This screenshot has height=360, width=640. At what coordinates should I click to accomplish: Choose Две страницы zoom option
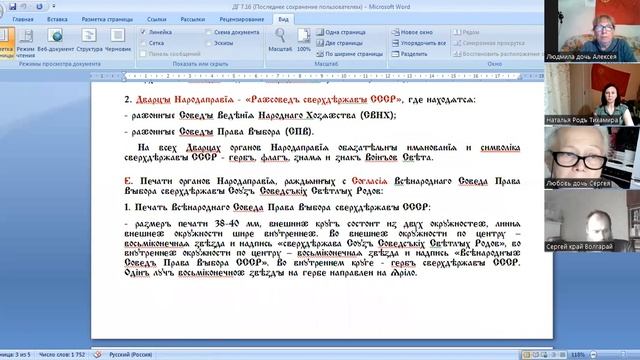(340, 43)
